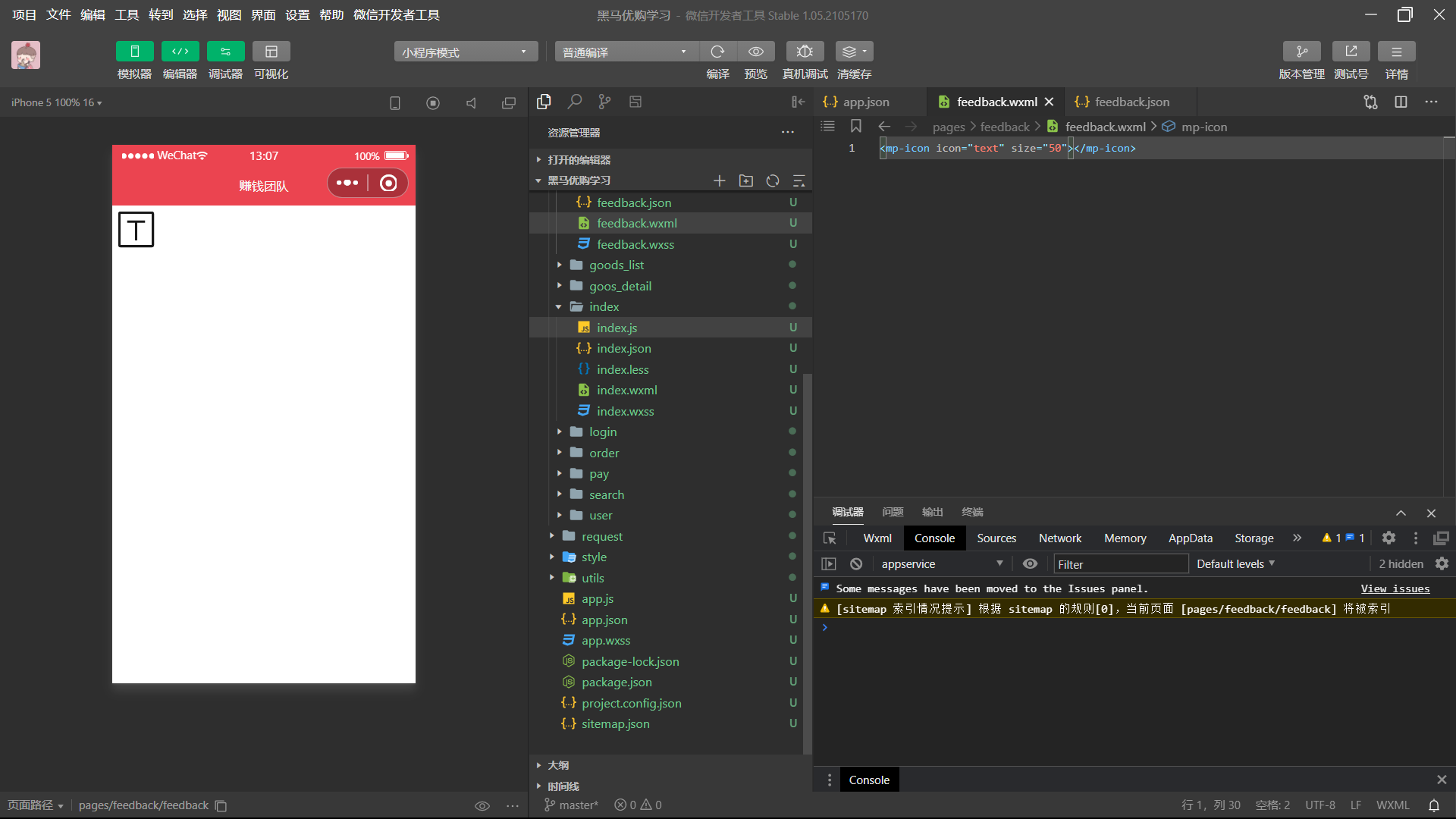Click the new folder icon in file tree header

(746, 180)
